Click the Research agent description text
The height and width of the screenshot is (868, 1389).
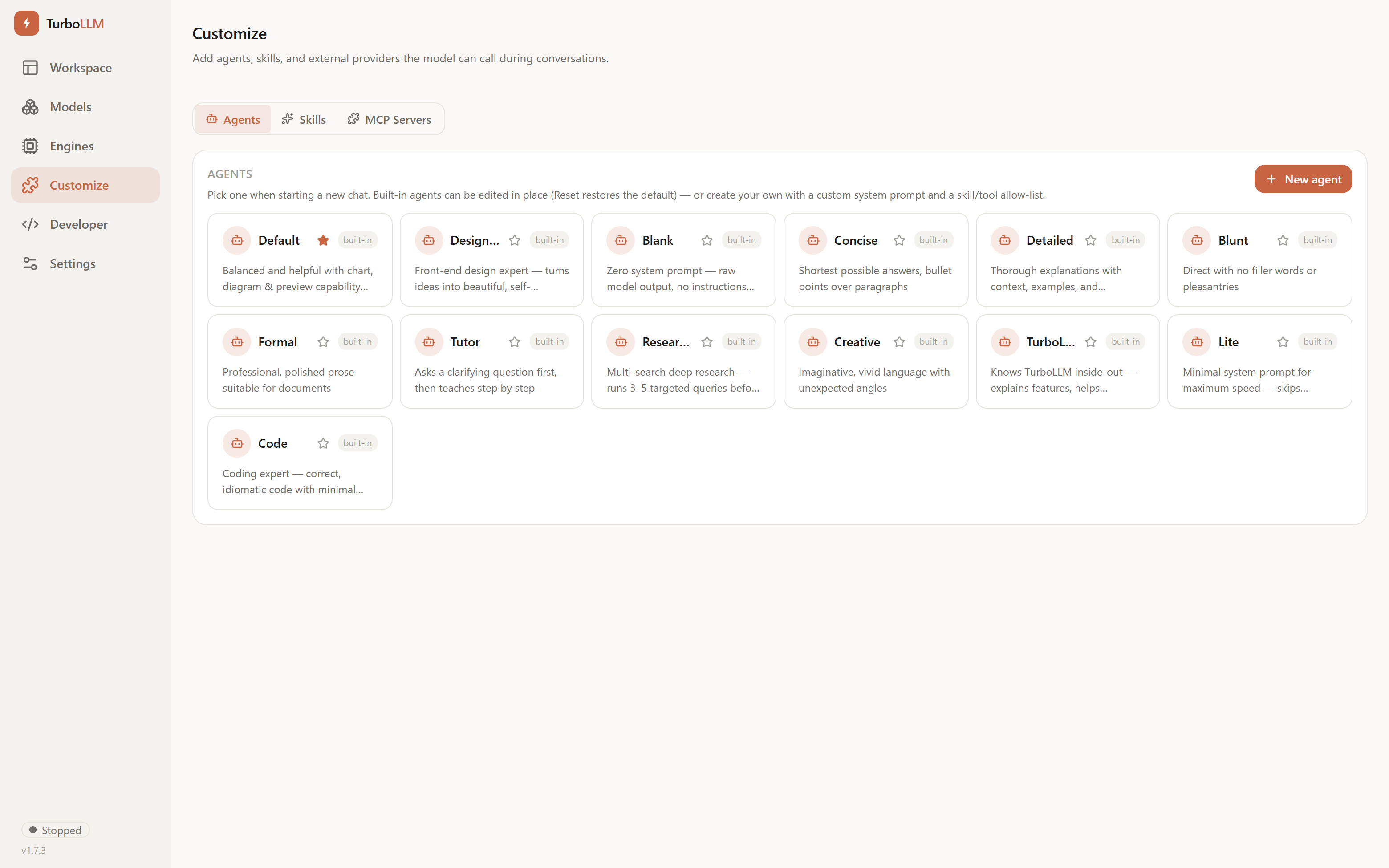(683, 380)
